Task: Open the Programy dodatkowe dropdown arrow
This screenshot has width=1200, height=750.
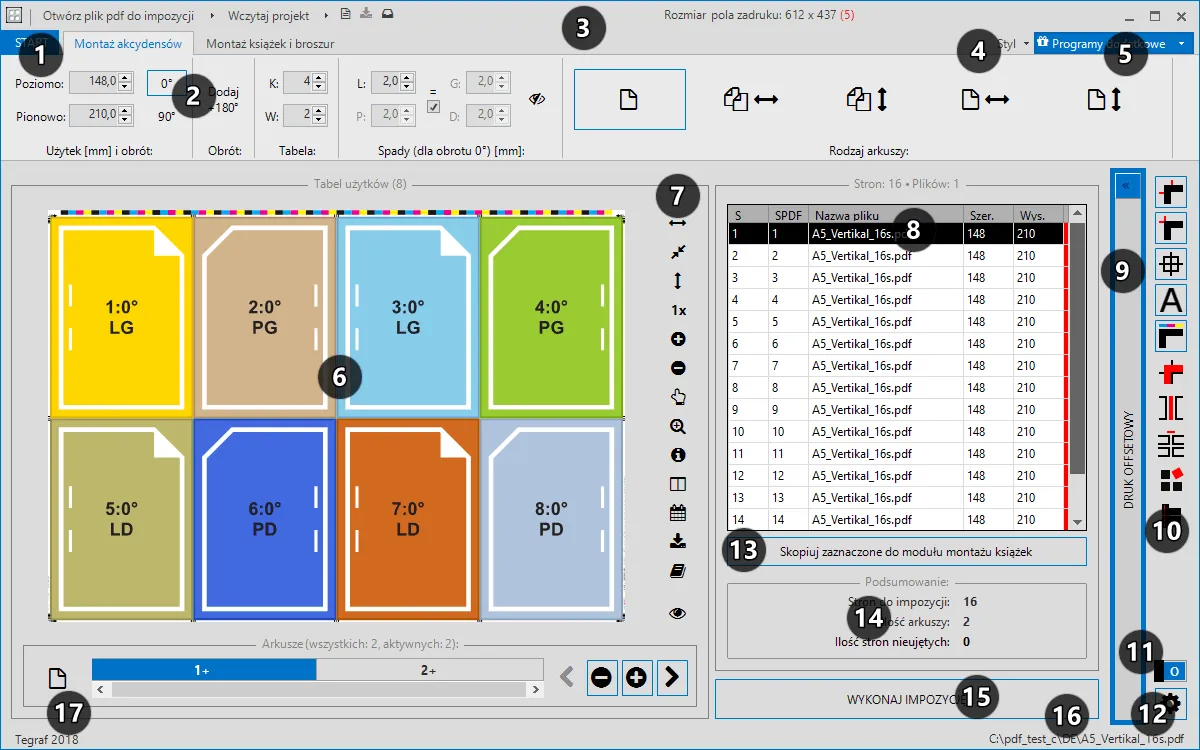Action: click(1181, 44)
